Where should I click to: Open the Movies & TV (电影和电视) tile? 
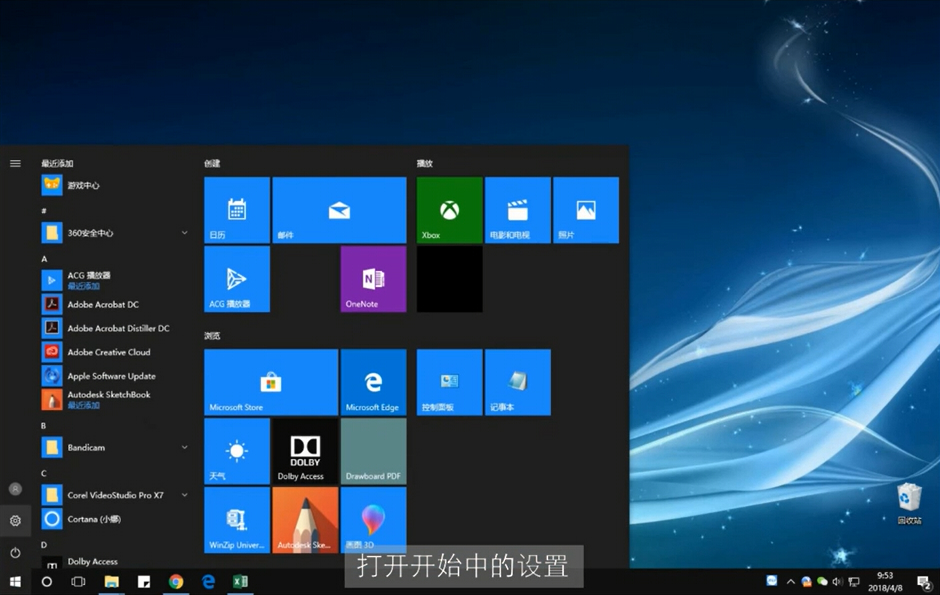tap(518, 210)
